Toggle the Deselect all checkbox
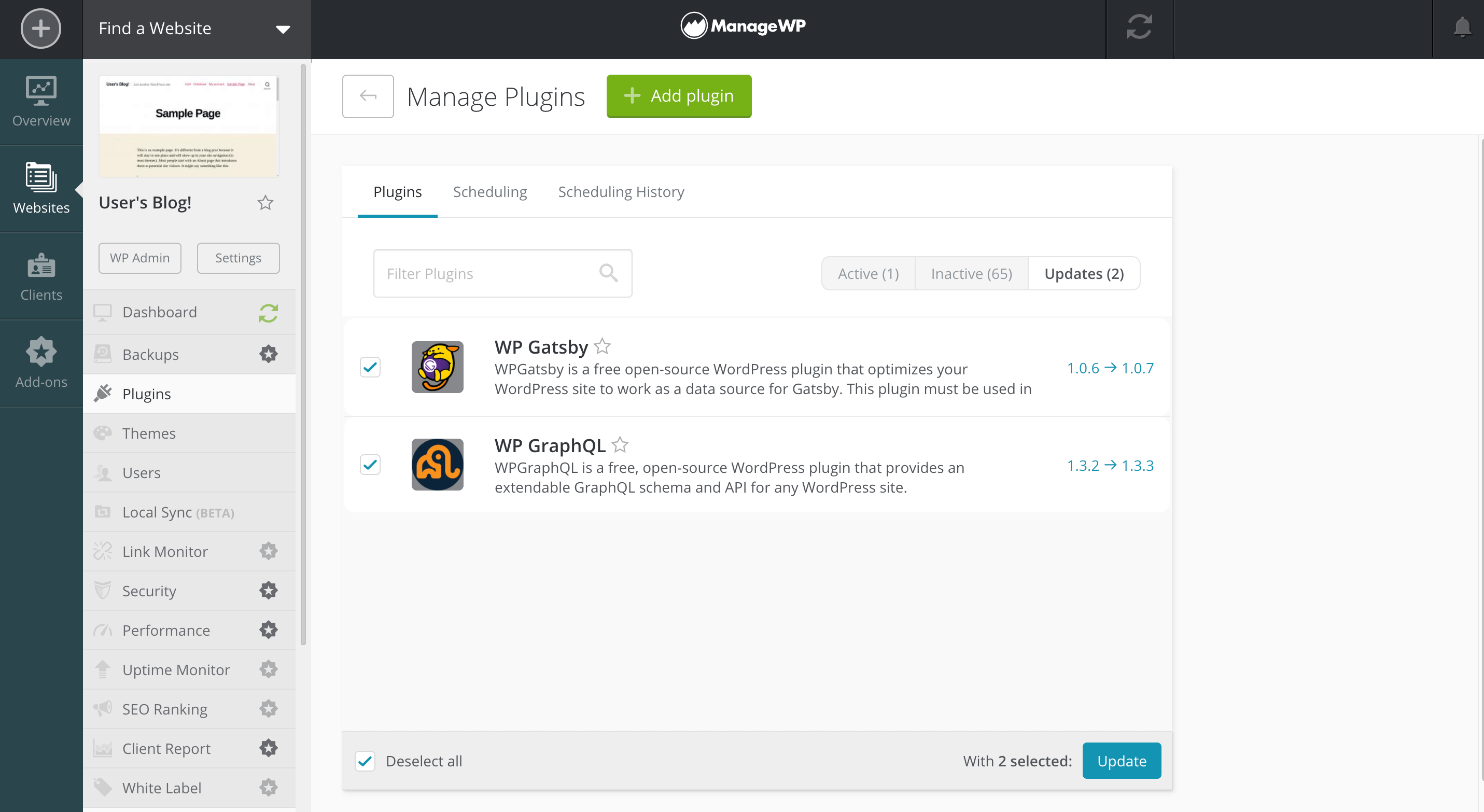 (x=365, y=761)
